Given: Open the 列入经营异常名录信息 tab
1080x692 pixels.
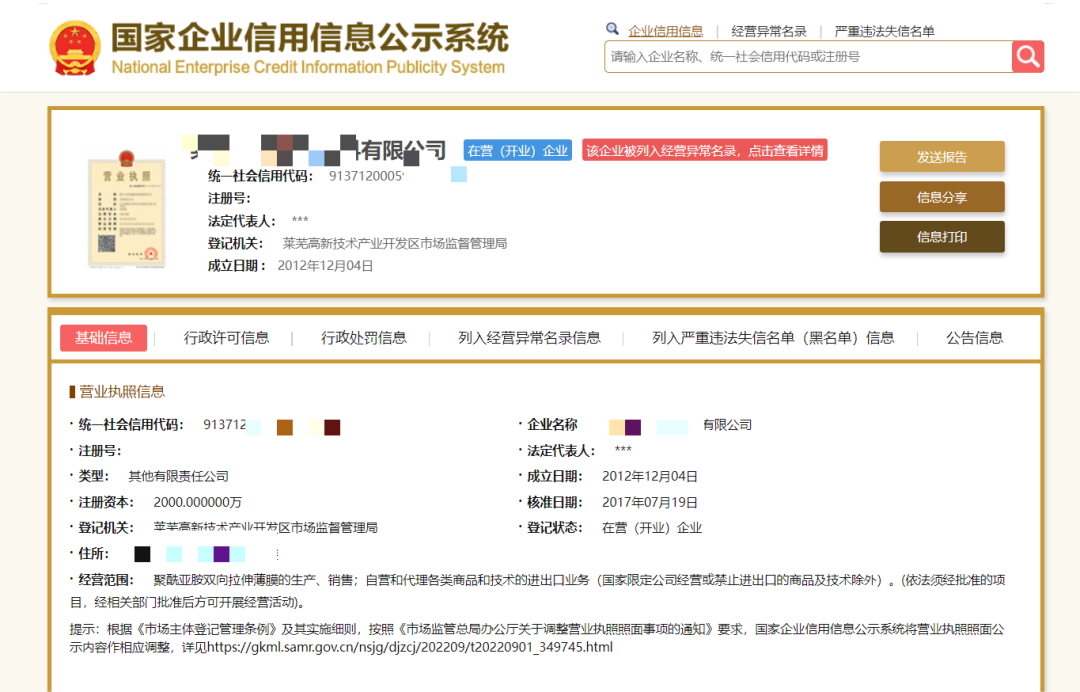Looking at the screenshot, I should pos(529,338).
